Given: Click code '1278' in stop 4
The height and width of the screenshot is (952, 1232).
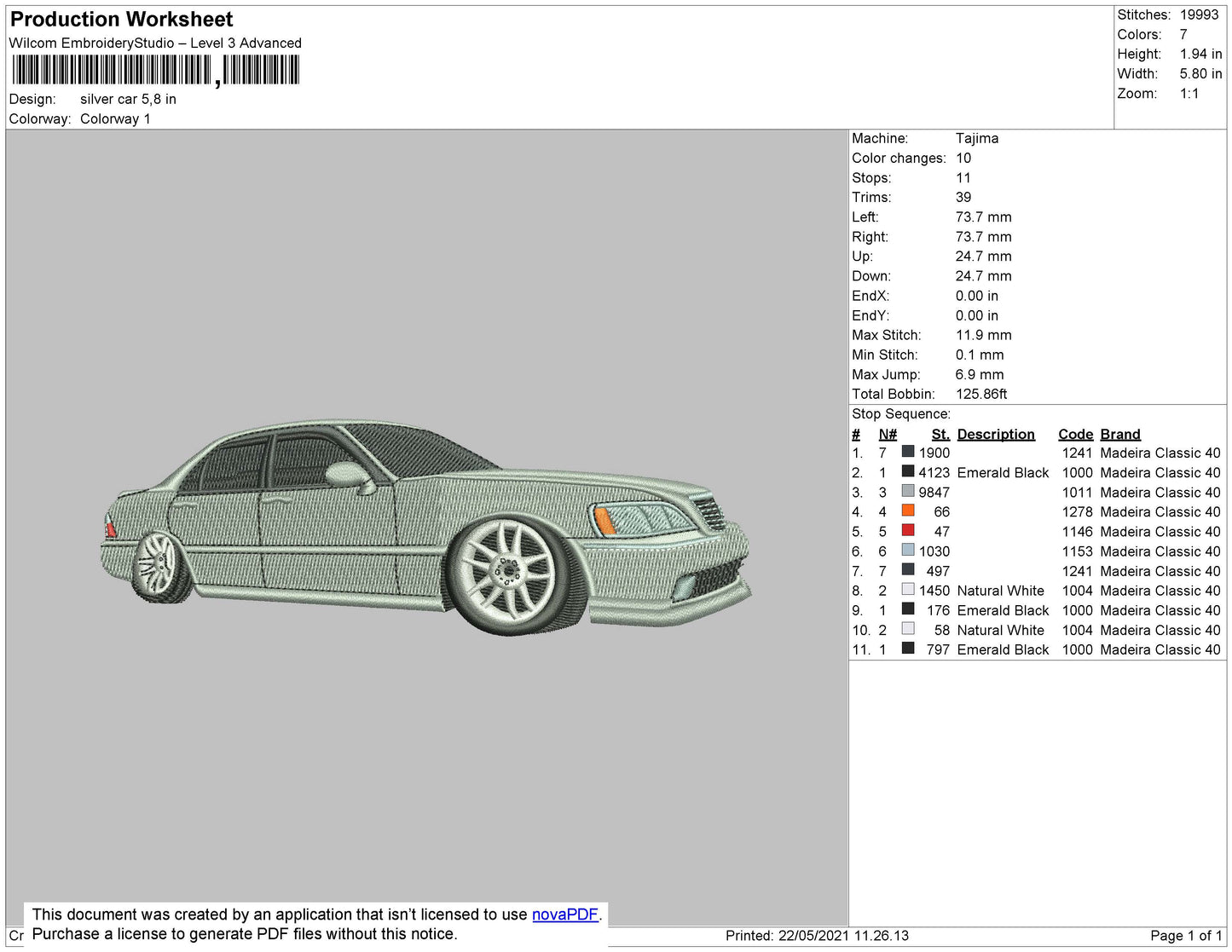Looking at the screenshot, I should click(x=1077, y=511).
